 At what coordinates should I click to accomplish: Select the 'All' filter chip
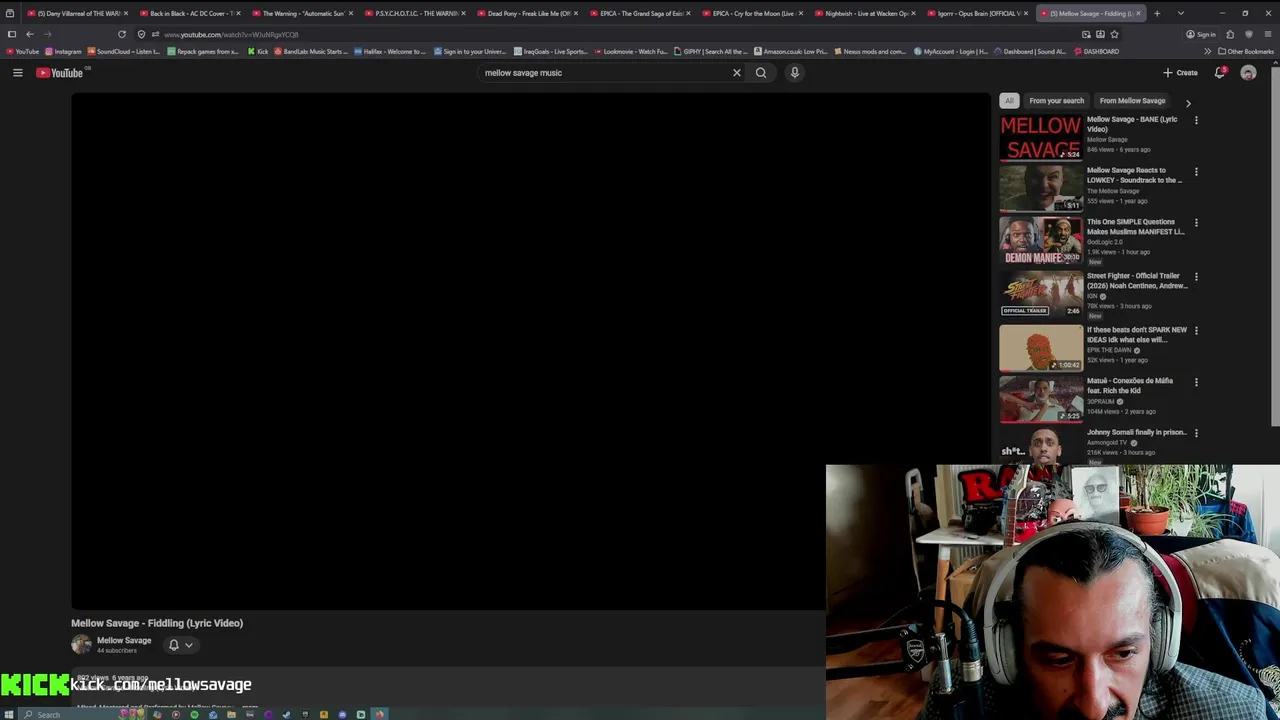[1009, 100]
